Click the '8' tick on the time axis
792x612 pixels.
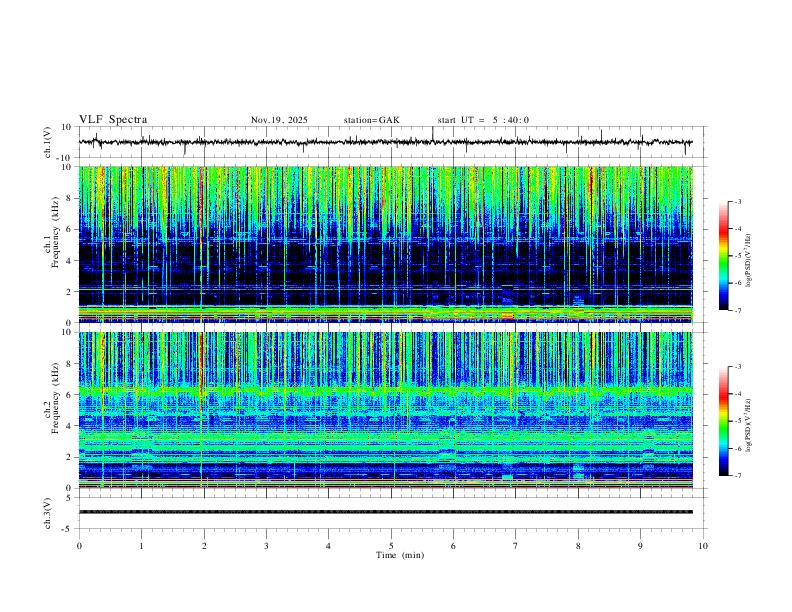coord(578,546)
